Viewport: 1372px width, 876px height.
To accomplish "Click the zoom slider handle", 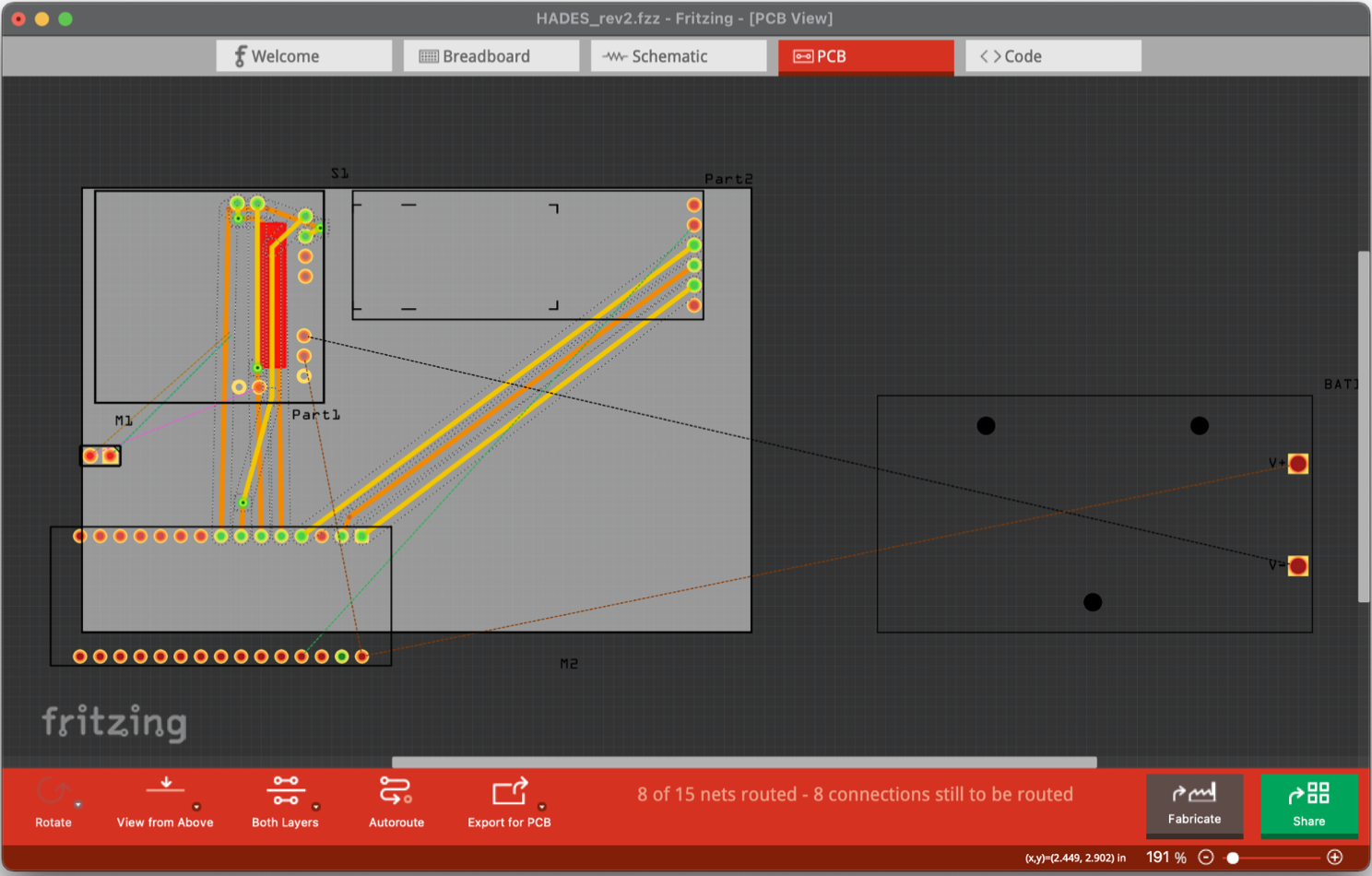I will 1232,858.
